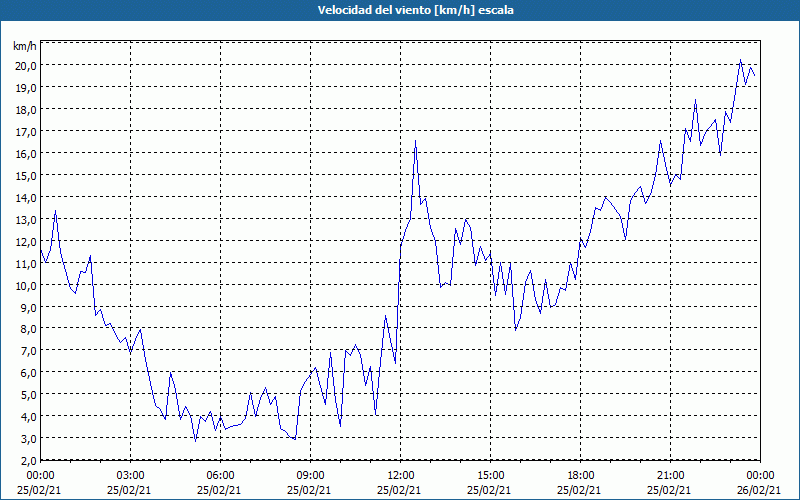Pick the '15,0' y-axis label
The width and height of the screenshot is (800, 500).
pyautogui.click(x=27, y=175)
